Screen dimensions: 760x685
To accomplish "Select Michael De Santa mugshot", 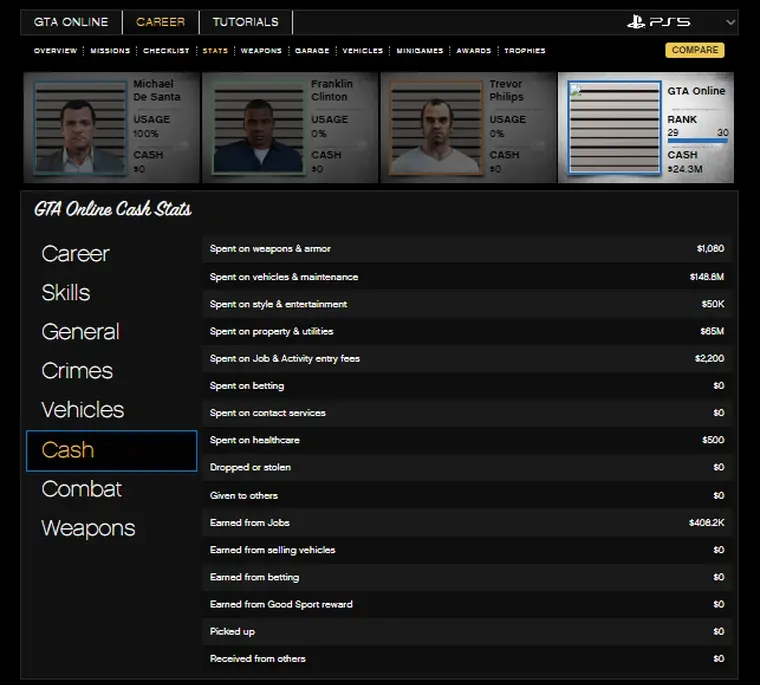I will click(x=80, y=128).
